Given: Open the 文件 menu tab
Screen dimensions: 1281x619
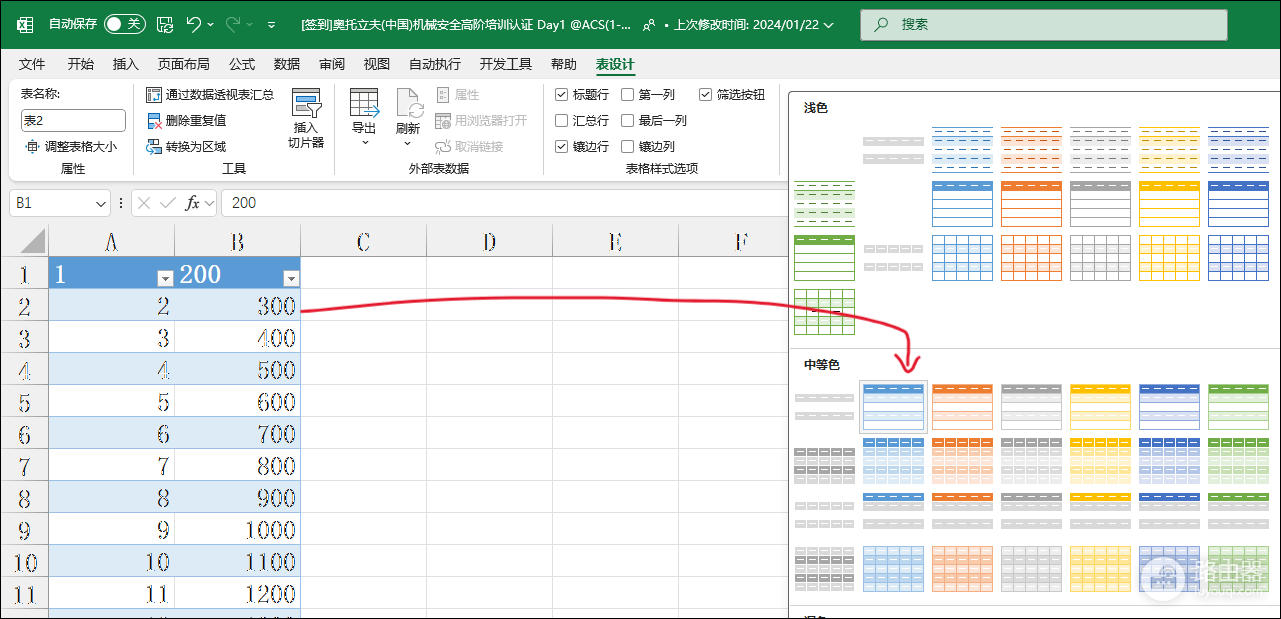Looking at the screenshot, I should (x=32, y=64).
